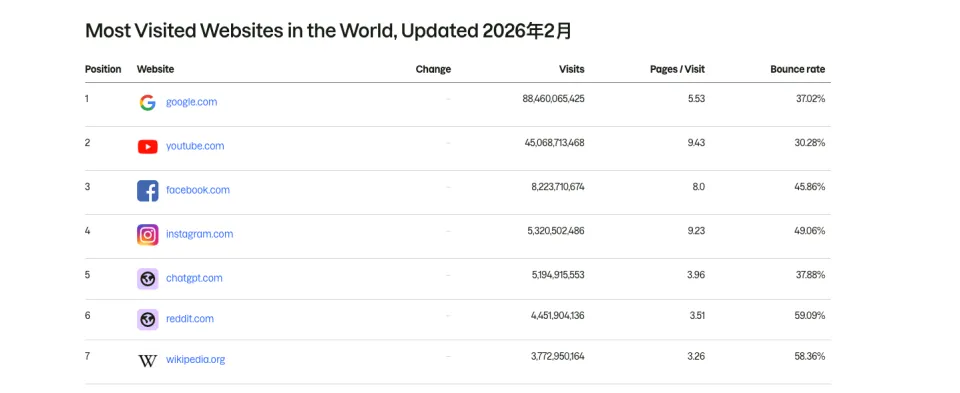Image resolution: width=960 pixels, height=393 pixels.
Task: Select visits value 45,068,713,468
Action: tap(555, 143)
